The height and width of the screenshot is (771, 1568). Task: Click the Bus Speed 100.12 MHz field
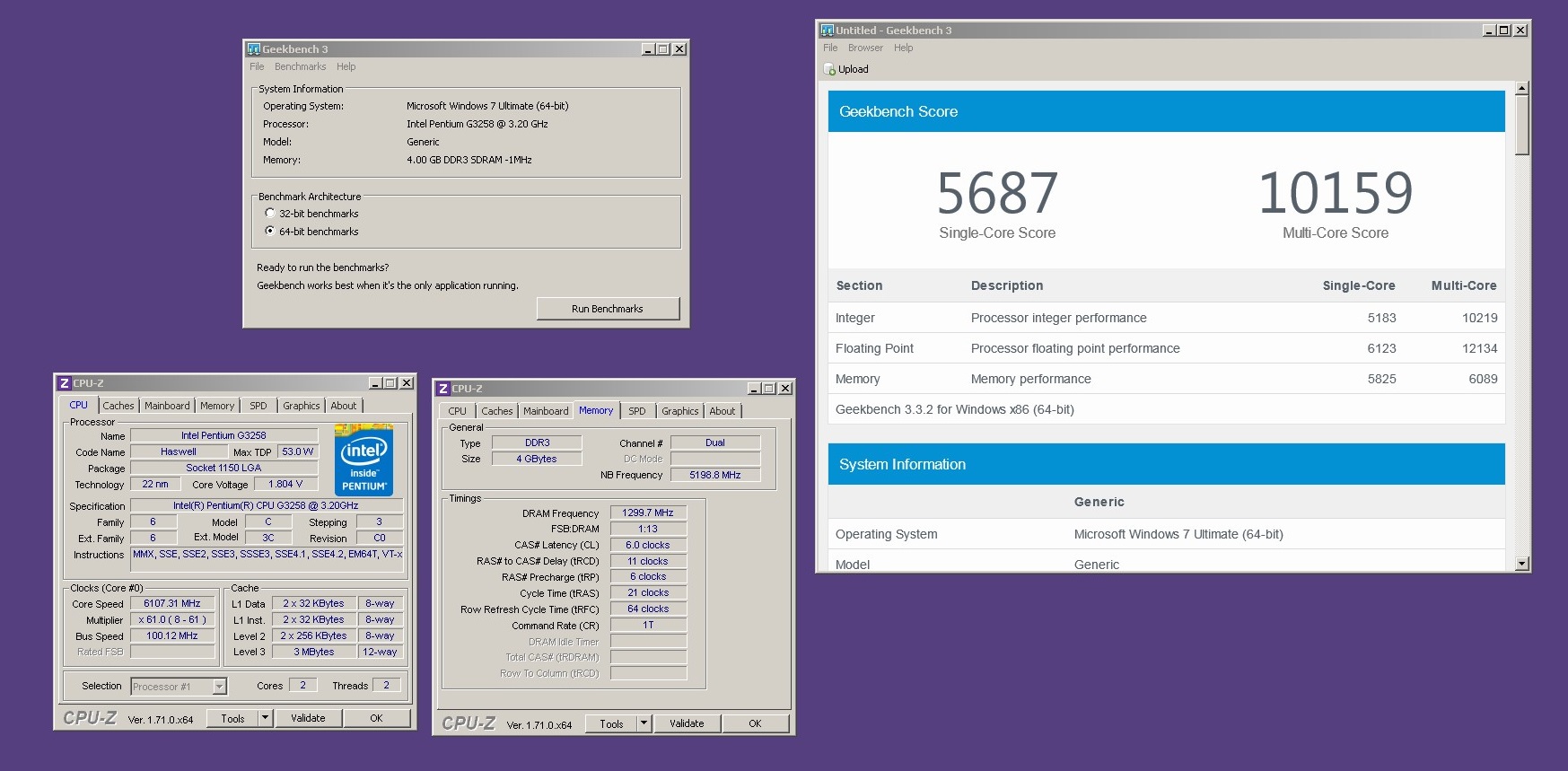172,636
